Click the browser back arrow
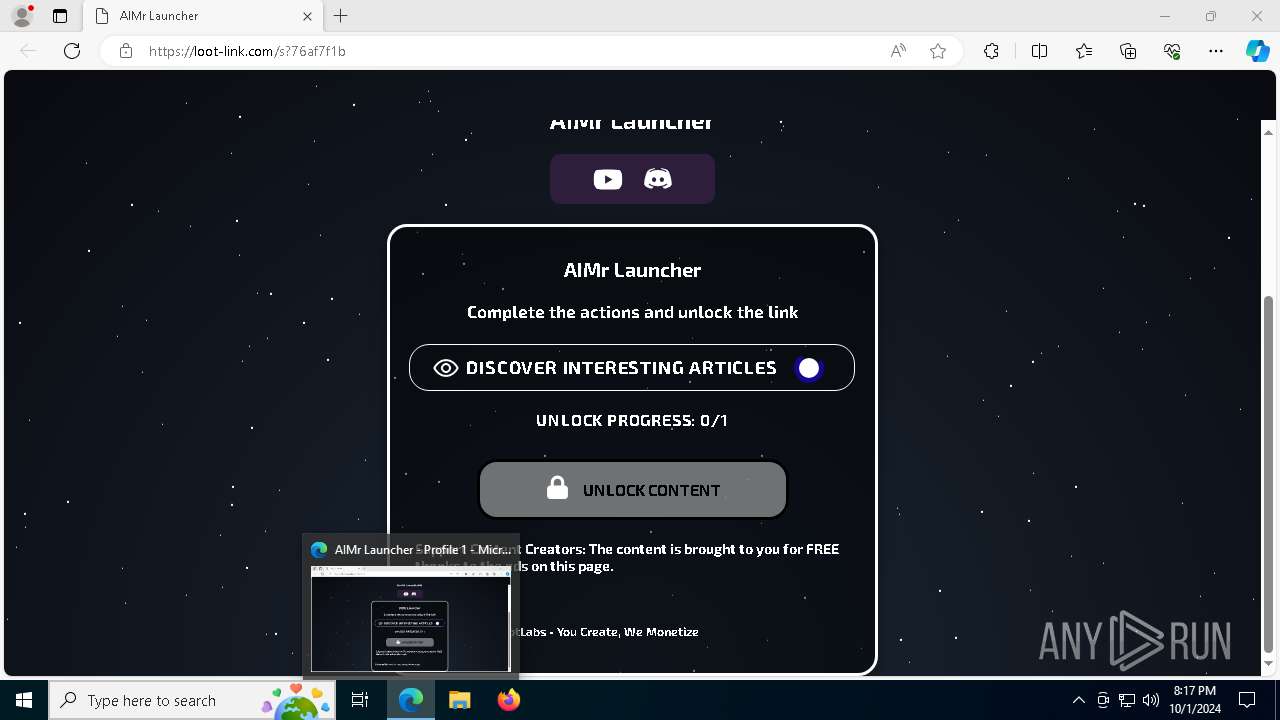The width and height of the screenshot is (1280, 720). [x=28, y=51]
